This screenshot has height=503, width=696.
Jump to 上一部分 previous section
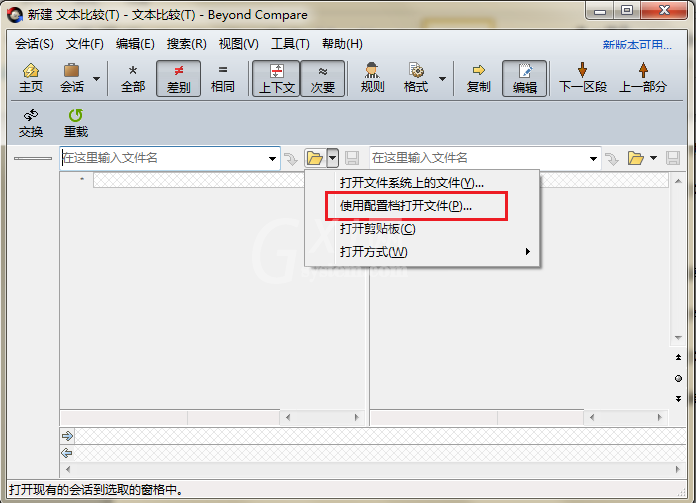(x=643, y=78)
